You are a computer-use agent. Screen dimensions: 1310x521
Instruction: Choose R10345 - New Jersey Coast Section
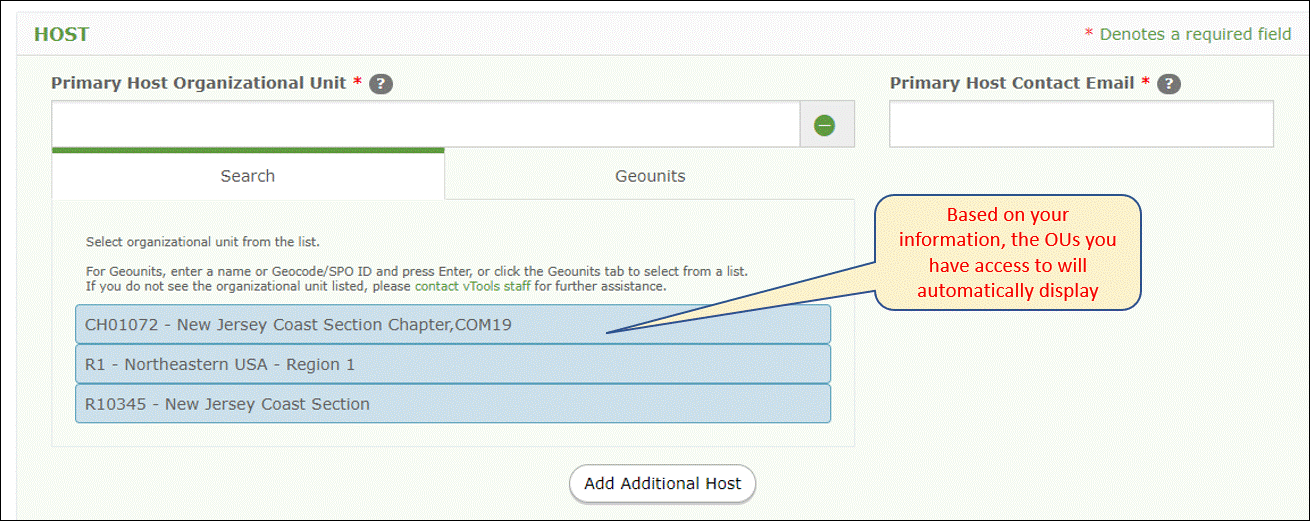coord(453,404)
